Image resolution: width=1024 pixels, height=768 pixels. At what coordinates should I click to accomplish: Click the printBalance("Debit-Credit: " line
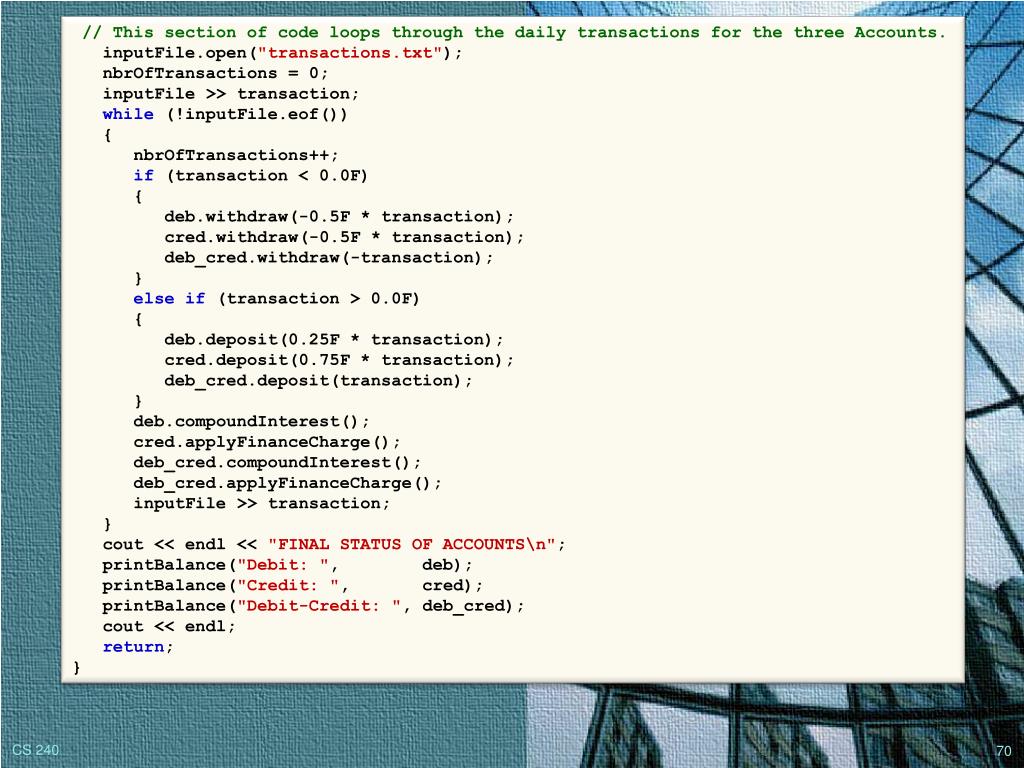[x=313, y=606]
